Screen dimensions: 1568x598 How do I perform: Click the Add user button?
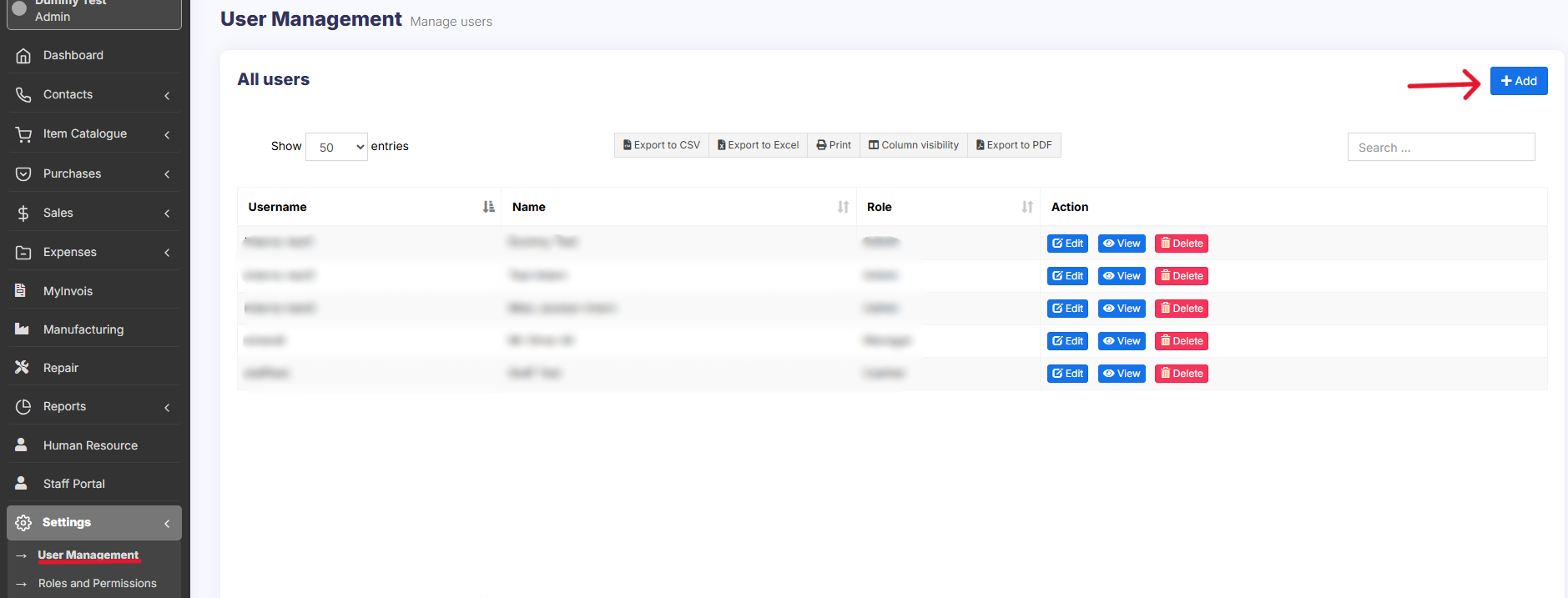click(1518, 81)
